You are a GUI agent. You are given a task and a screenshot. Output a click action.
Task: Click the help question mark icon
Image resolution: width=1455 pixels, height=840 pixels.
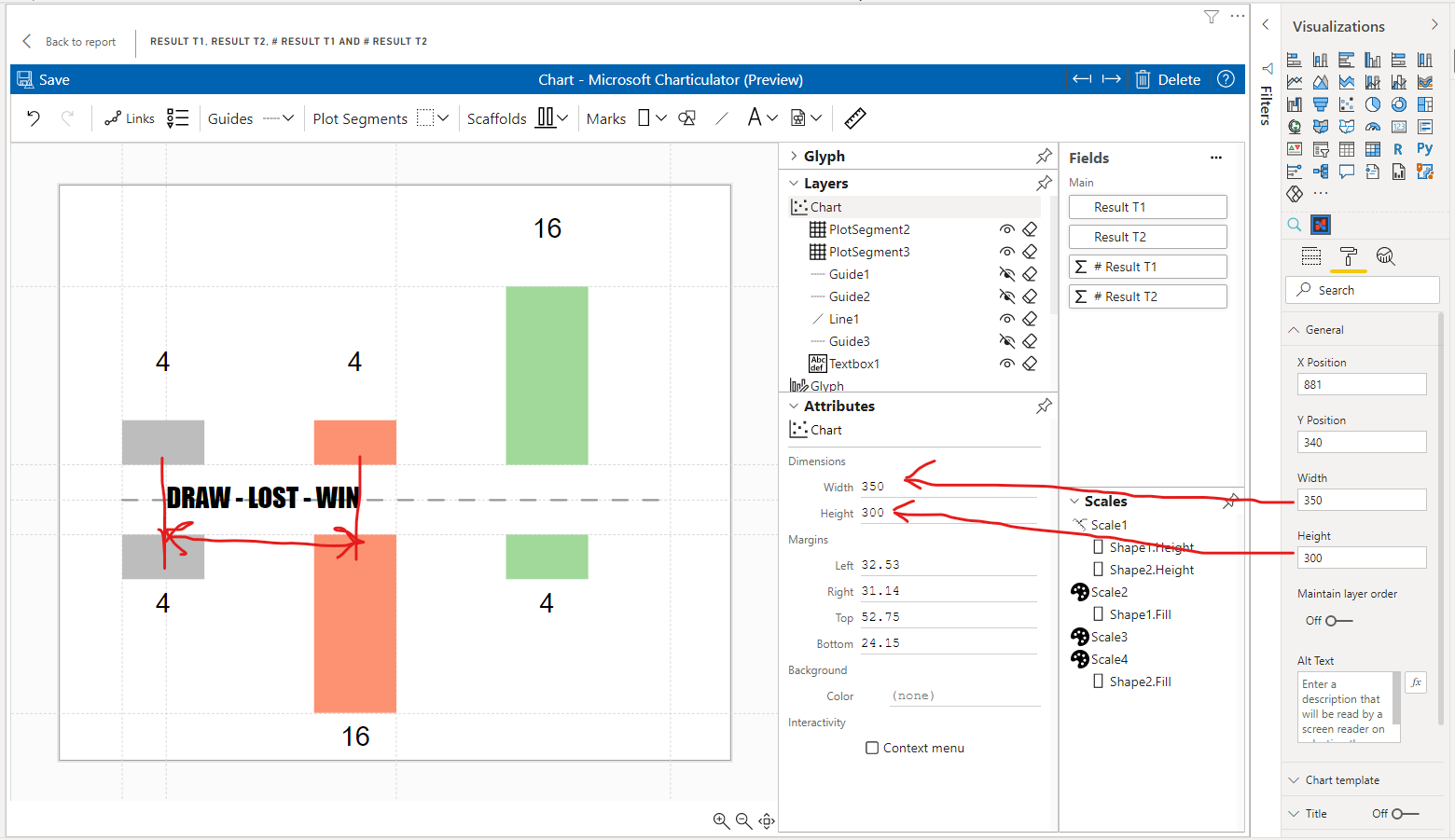1226,79
